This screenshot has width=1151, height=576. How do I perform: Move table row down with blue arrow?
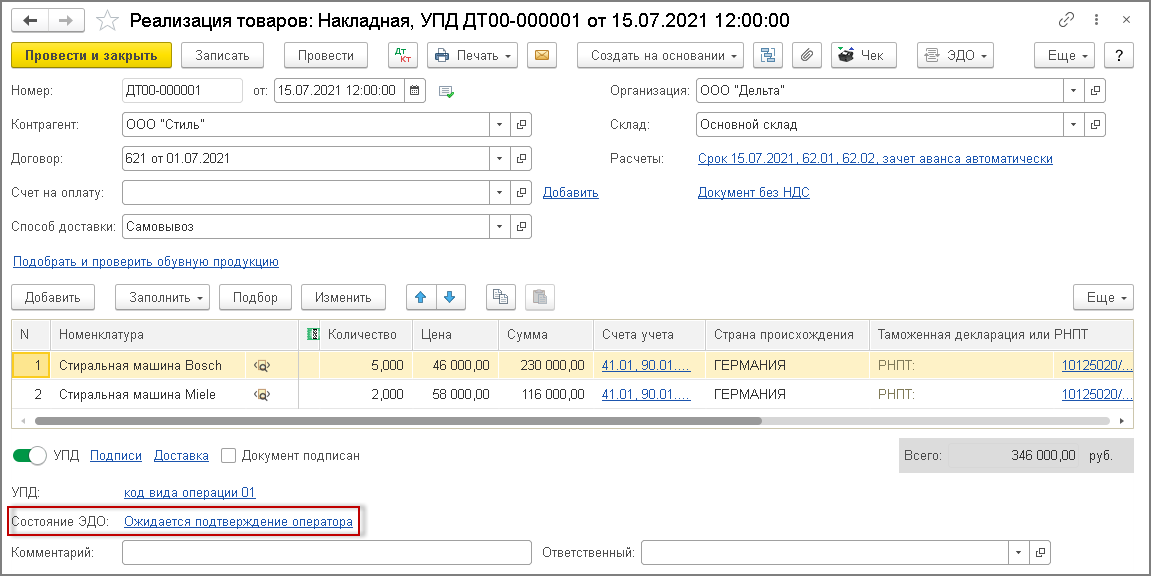450,297
